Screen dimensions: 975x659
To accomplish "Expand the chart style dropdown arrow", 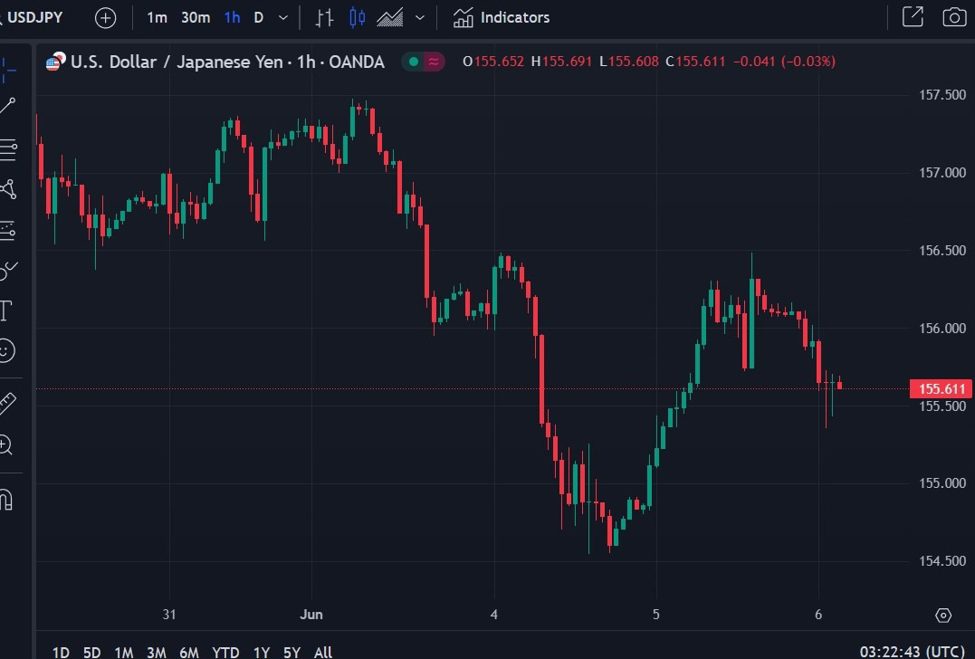I will tap(420, 18).
